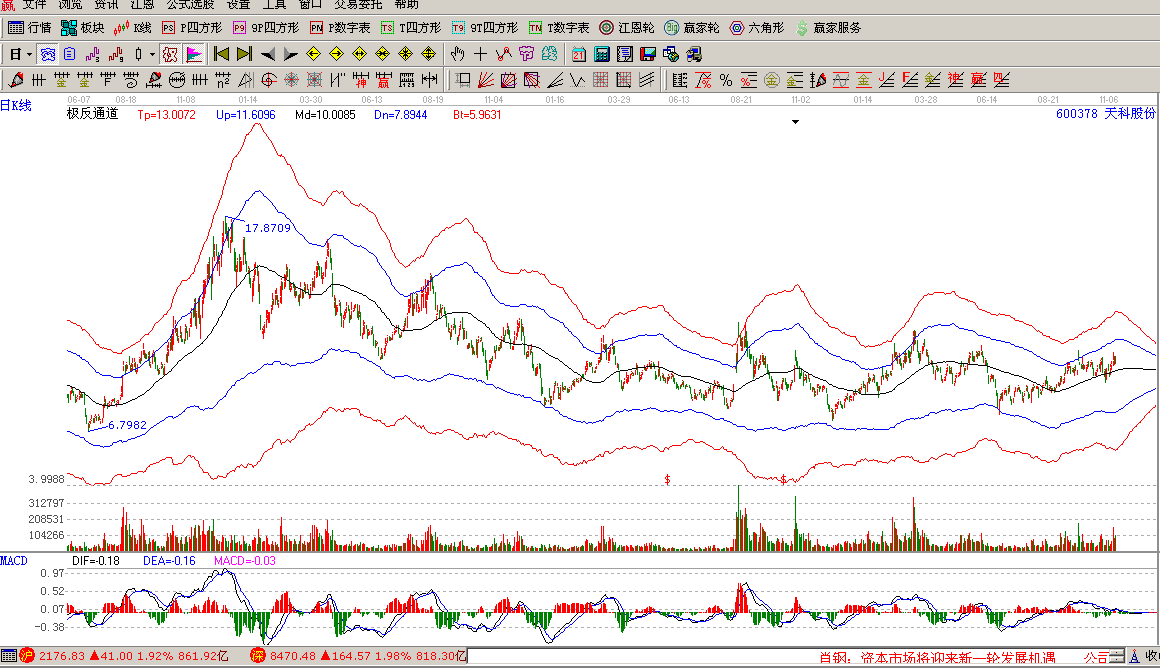Toggle the blue knot pattern button
This screenshot has height=669, width=1160.
tap(47, 54)
